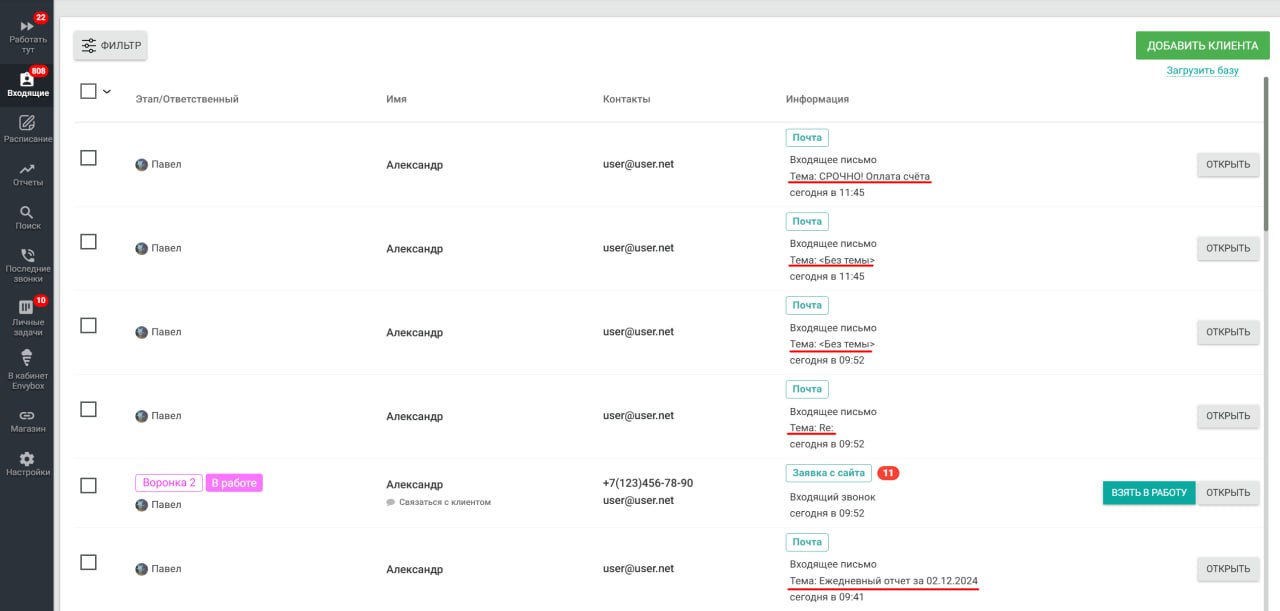Open the ФИЛЬТР filter panel
The image size is (1280, 611).
(x=110, y=45)
